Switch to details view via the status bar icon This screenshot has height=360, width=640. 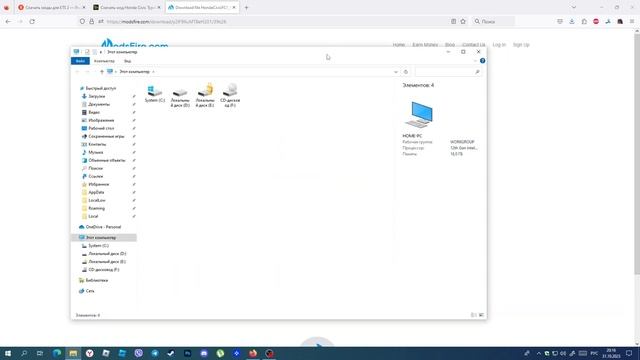(473, 315)
